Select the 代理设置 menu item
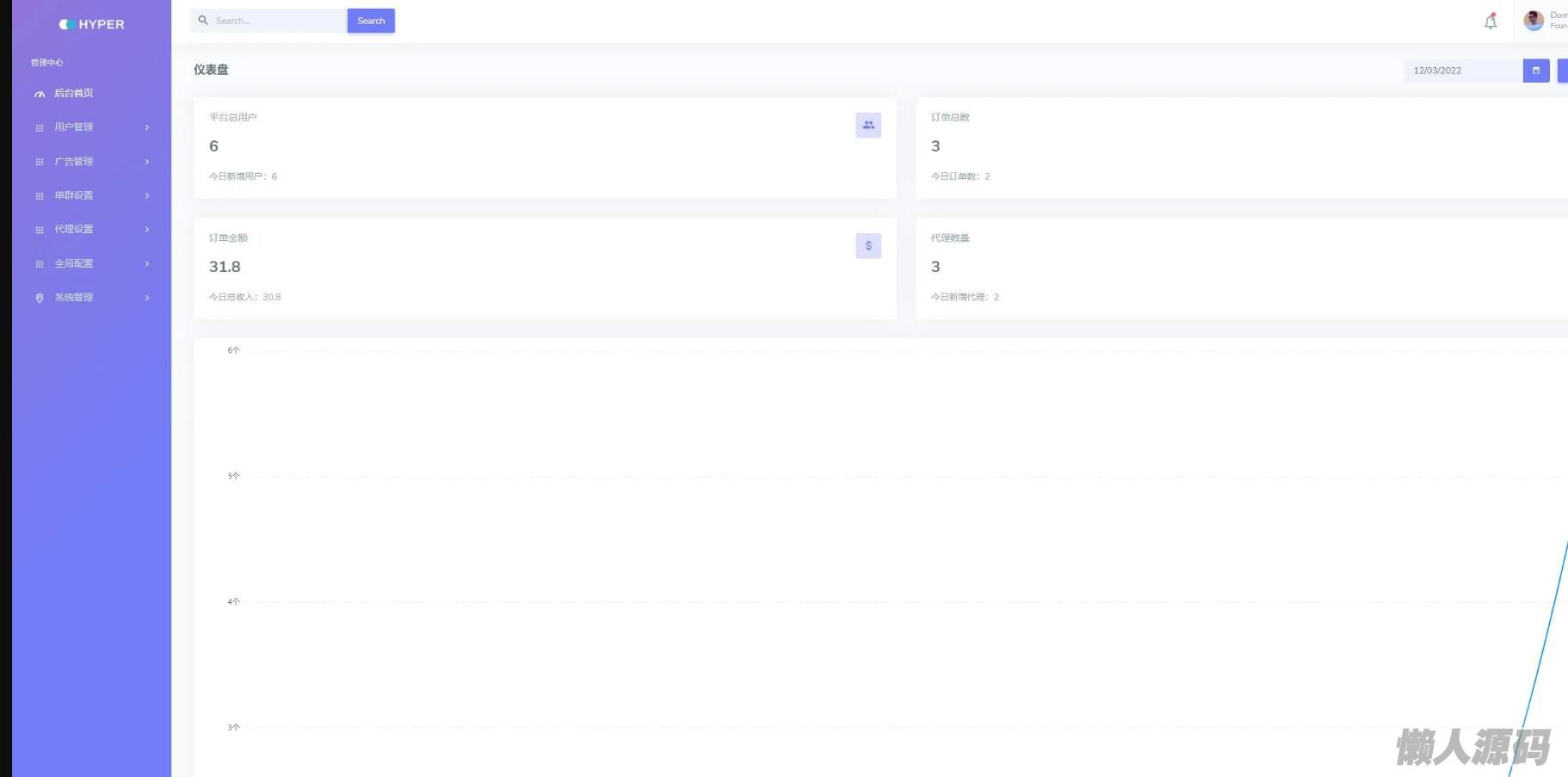This screenshot has height=777, width=1568. [x=74, y=230]
